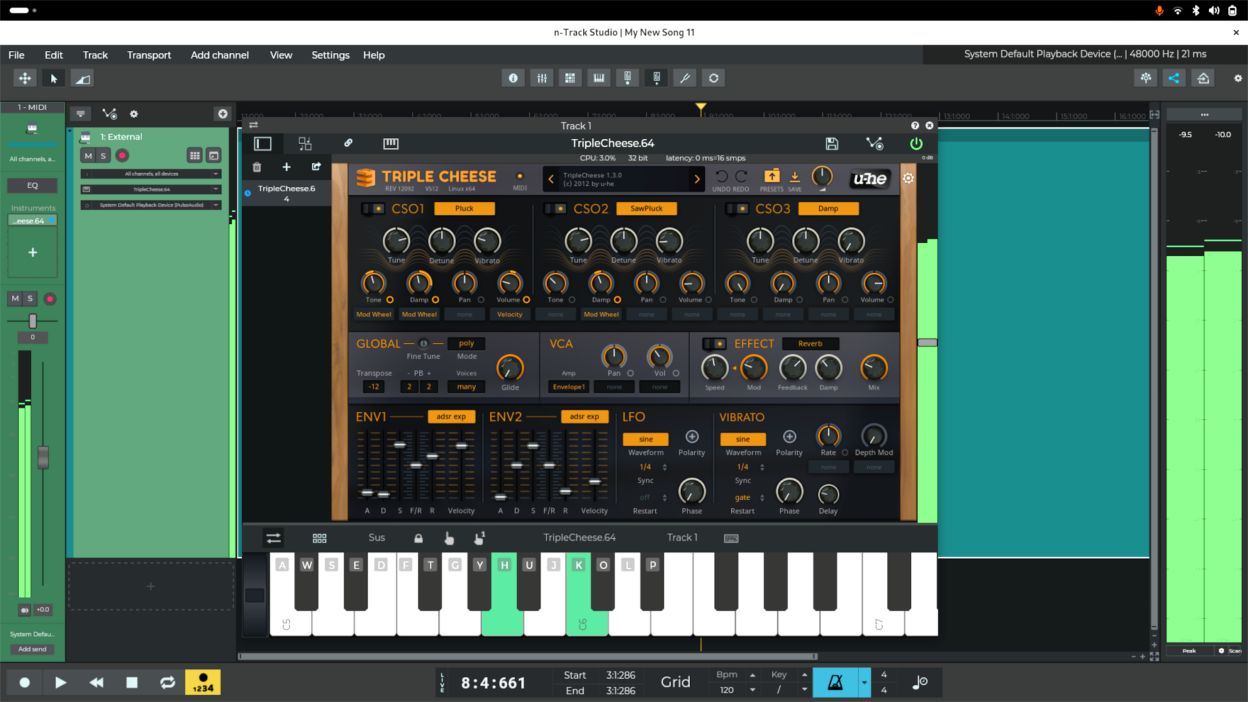
Task: Open the All channels, all devices dropdown
Action: point(152,174)
